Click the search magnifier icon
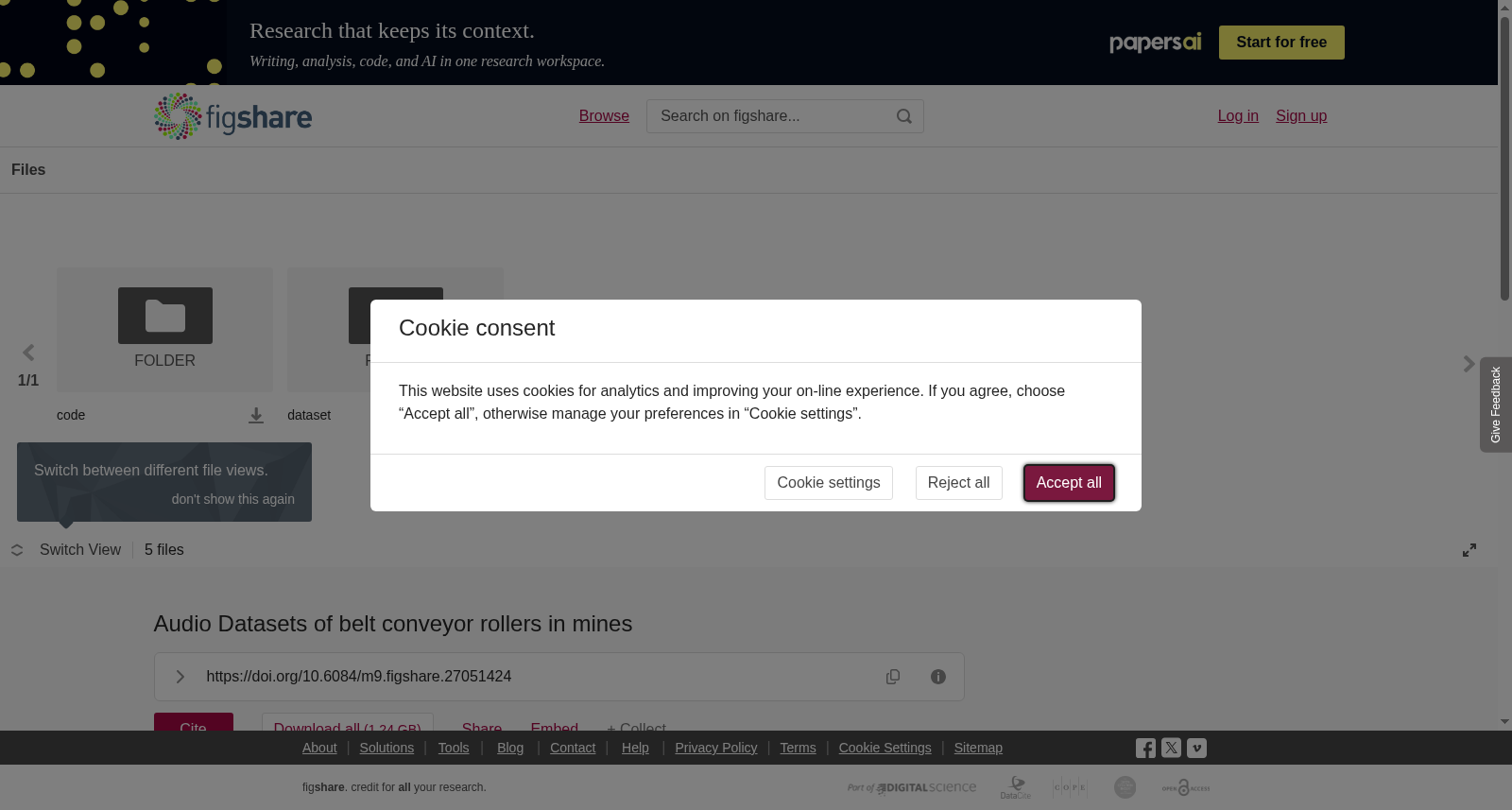The image size is (1512, 810). [x=904, y=116]
